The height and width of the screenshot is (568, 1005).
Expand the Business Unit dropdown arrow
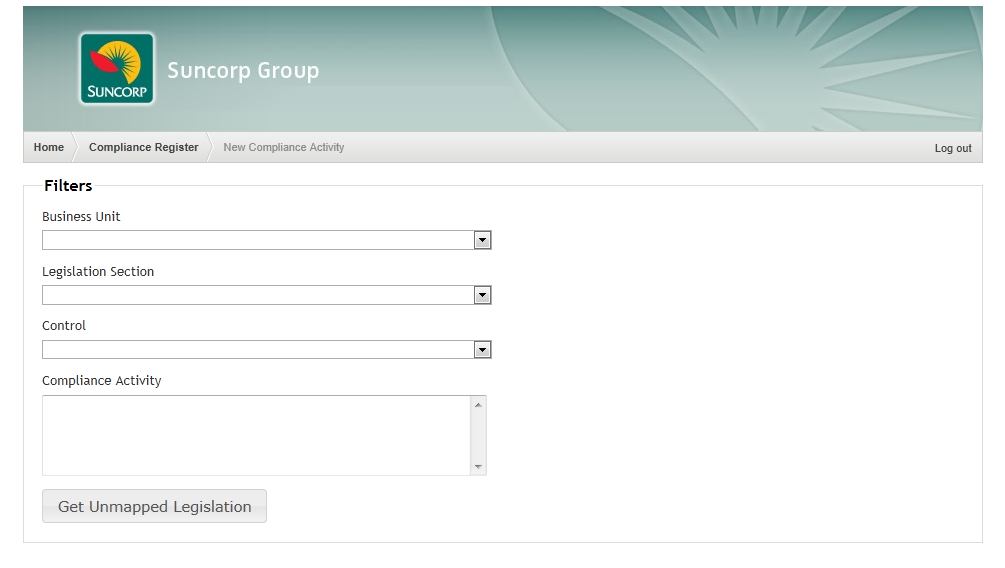coord(482,240)
